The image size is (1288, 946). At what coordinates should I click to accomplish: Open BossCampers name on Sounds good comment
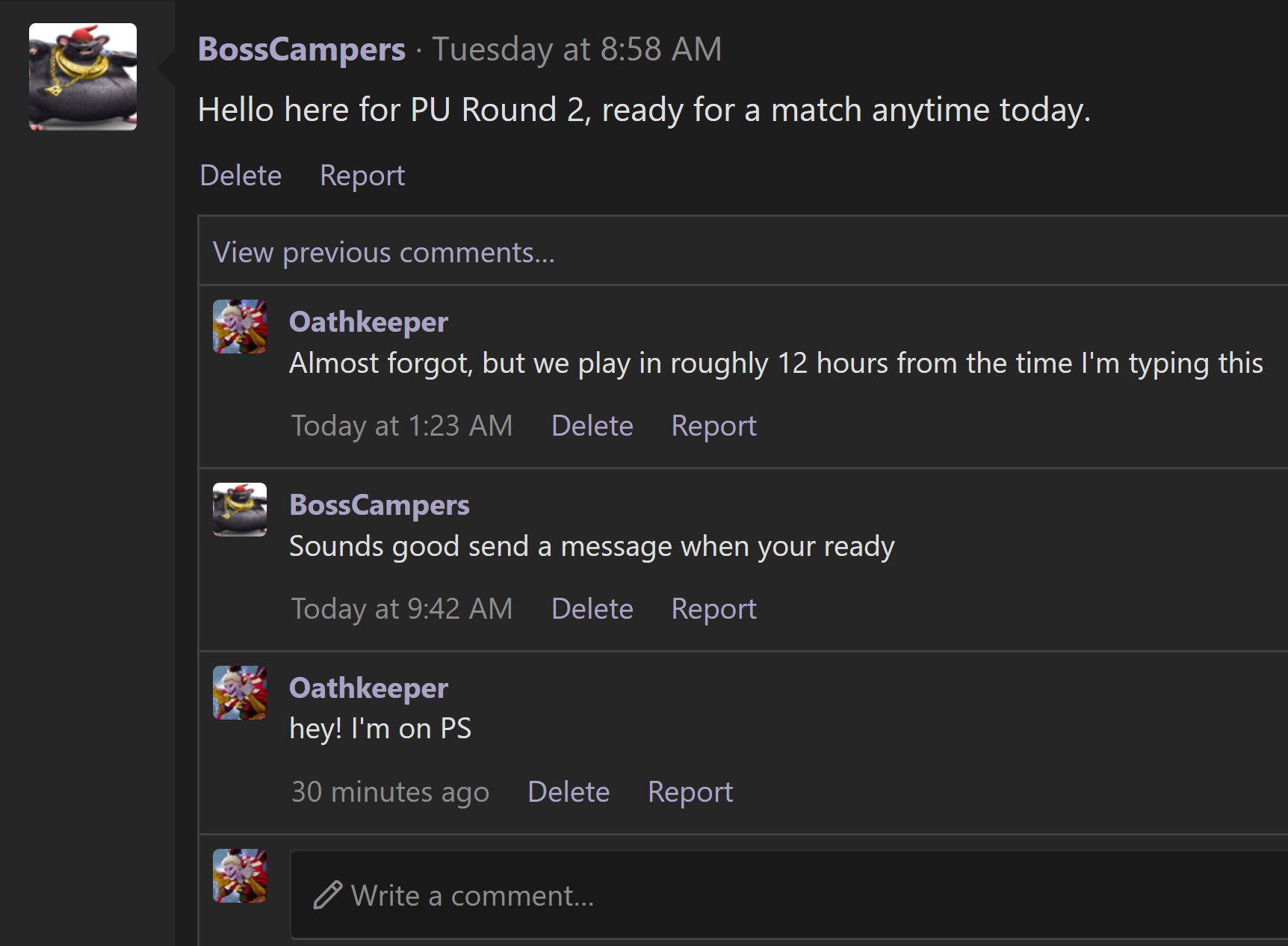379,505
